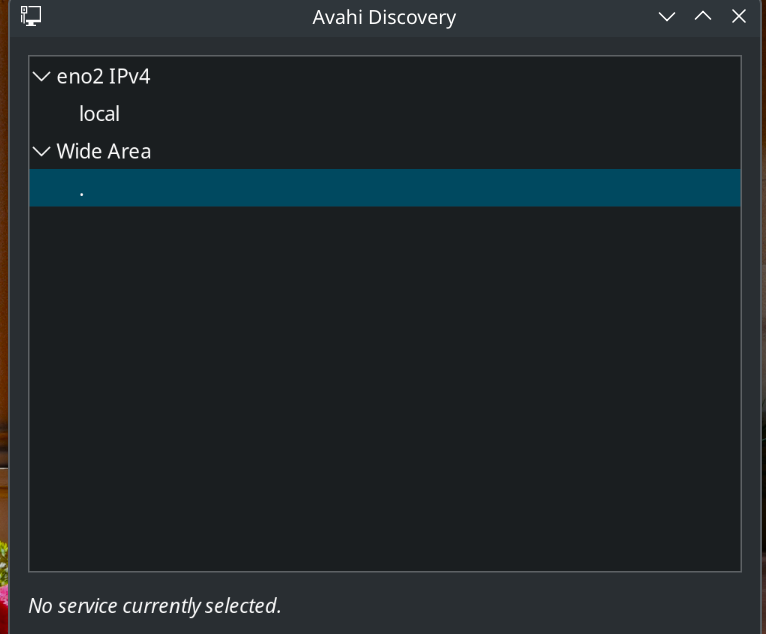Maximize the Avahi Discovery window
Screen dimensions: 766x634
tap(703, 17)
